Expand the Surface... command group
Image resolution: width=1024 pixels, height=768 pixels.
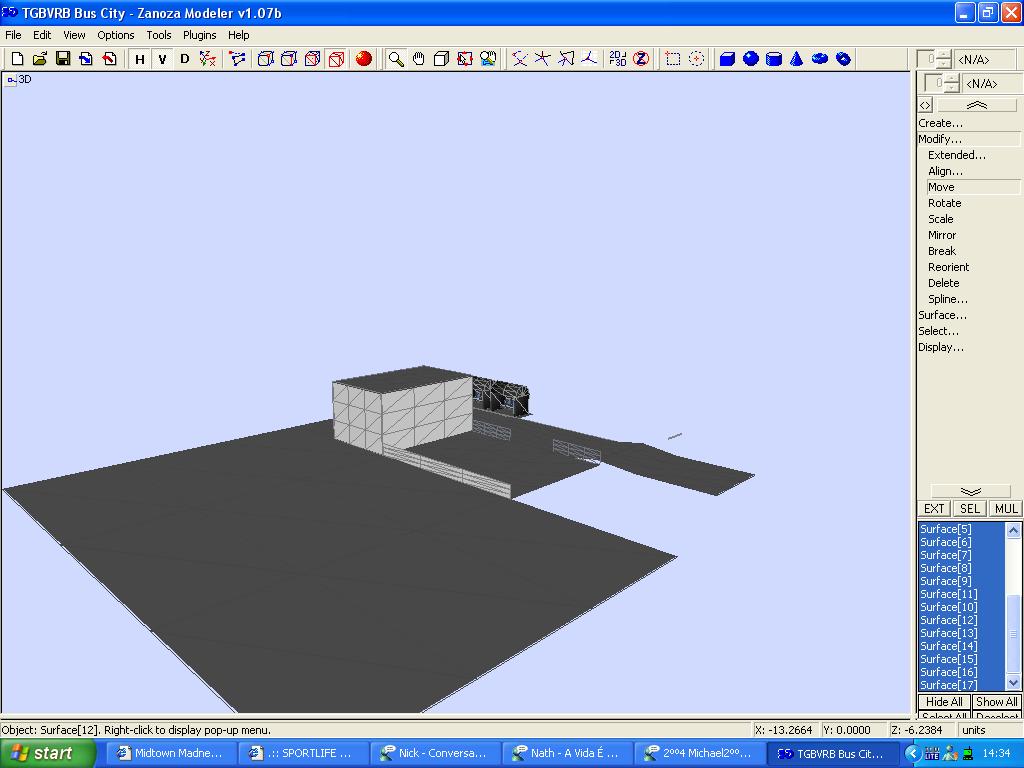[x=942, y=315]
